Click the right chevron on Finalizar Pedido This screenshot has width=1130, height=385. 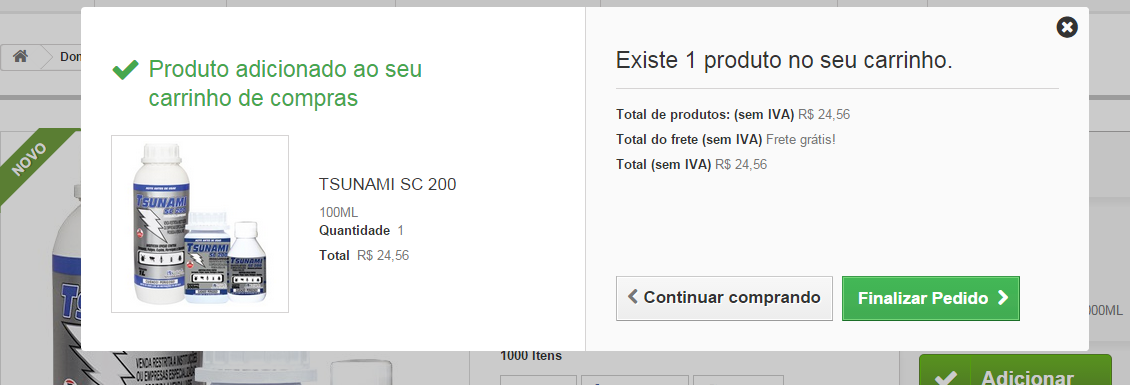click(1002, 298)
